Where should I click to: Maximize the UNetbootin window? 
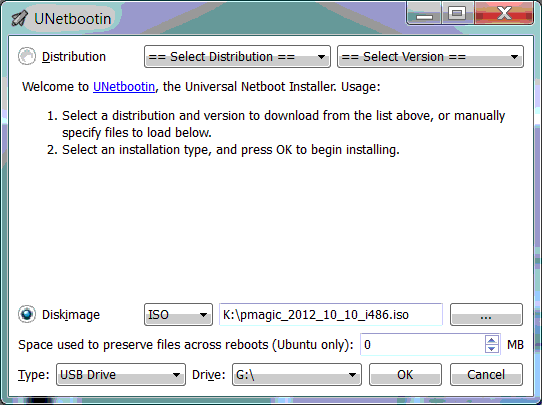tap(458, 14)
